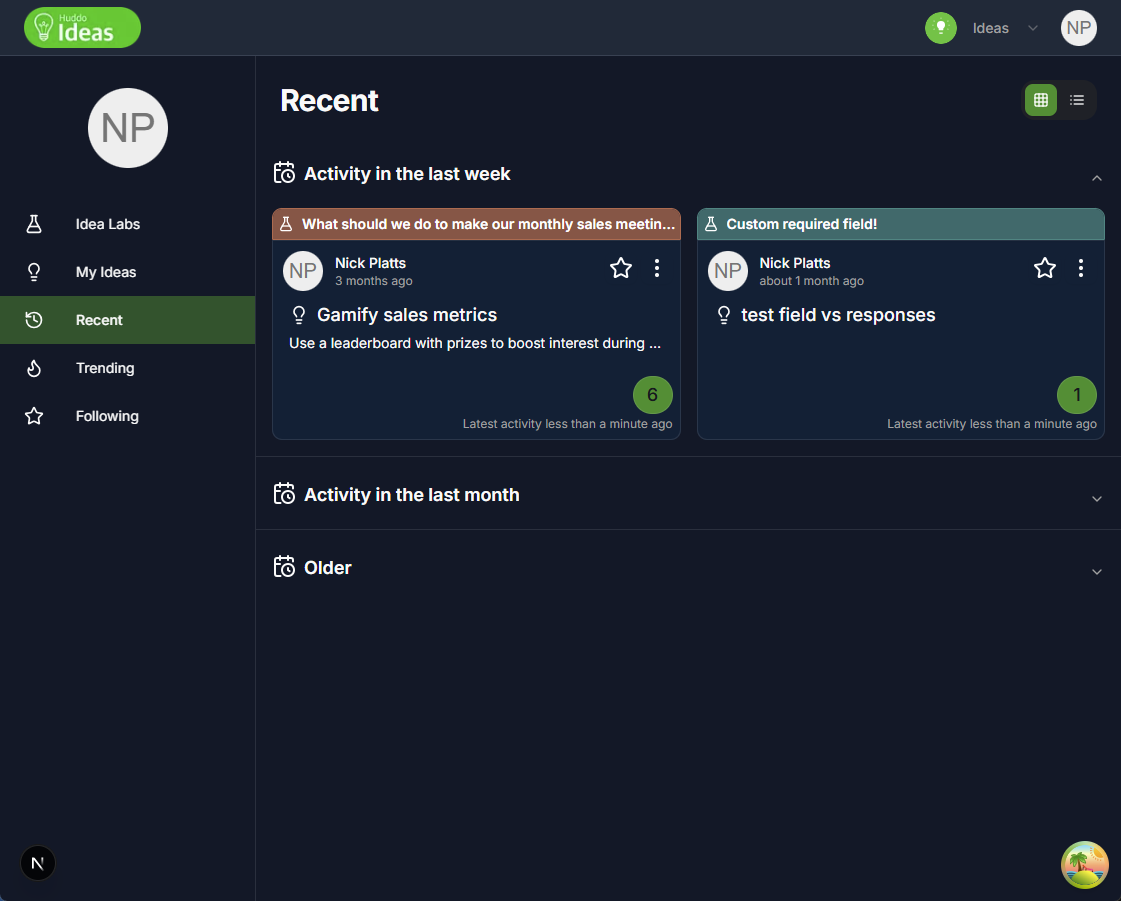Image resolution: width=1121 pixels, height=901 pixels.
Task: Switch to grid view
Action: coord(1041,100)
